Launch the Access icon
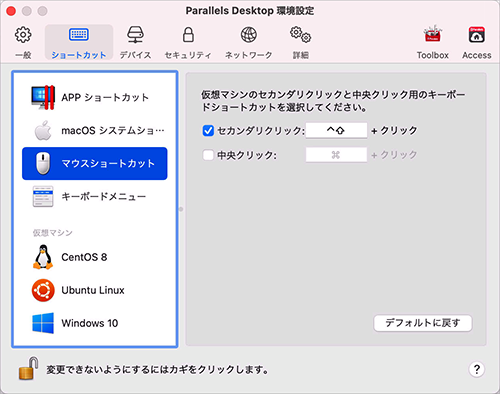The image size is (500, 394). (x=477, y=35)
